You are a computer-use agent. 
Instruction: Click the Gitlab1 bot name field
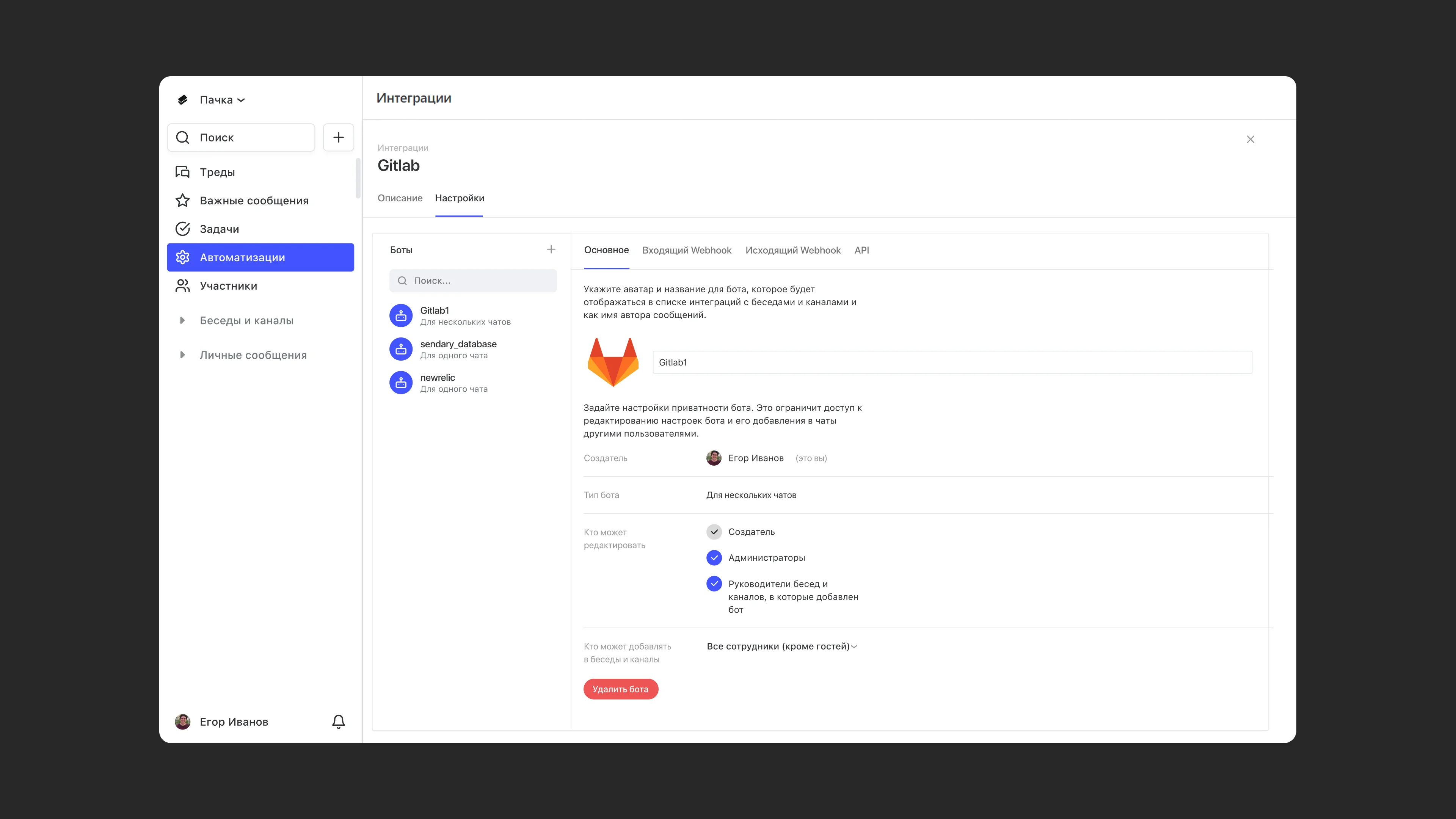952,362
